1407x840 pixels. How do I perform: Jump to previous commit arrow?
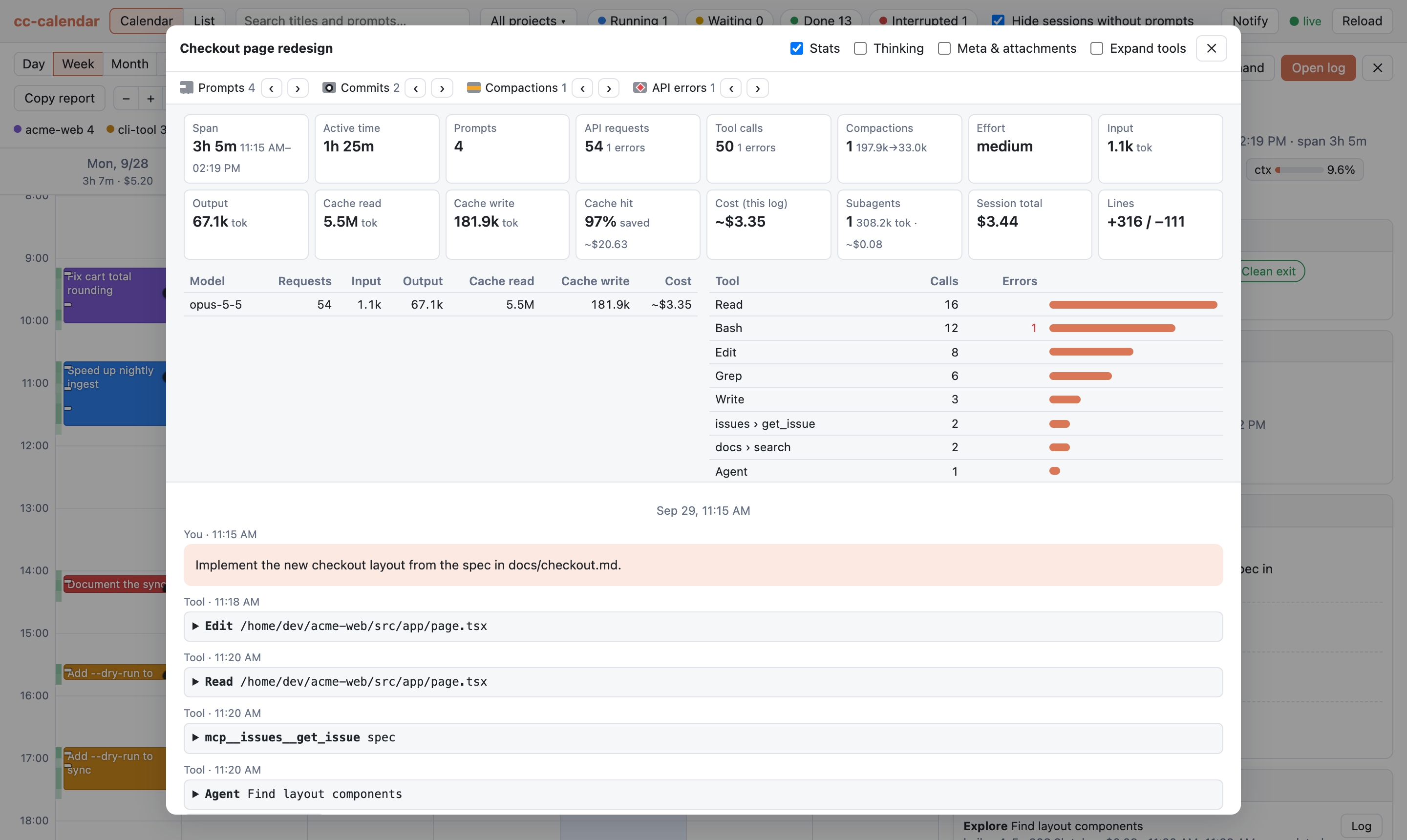coord(416,88)
